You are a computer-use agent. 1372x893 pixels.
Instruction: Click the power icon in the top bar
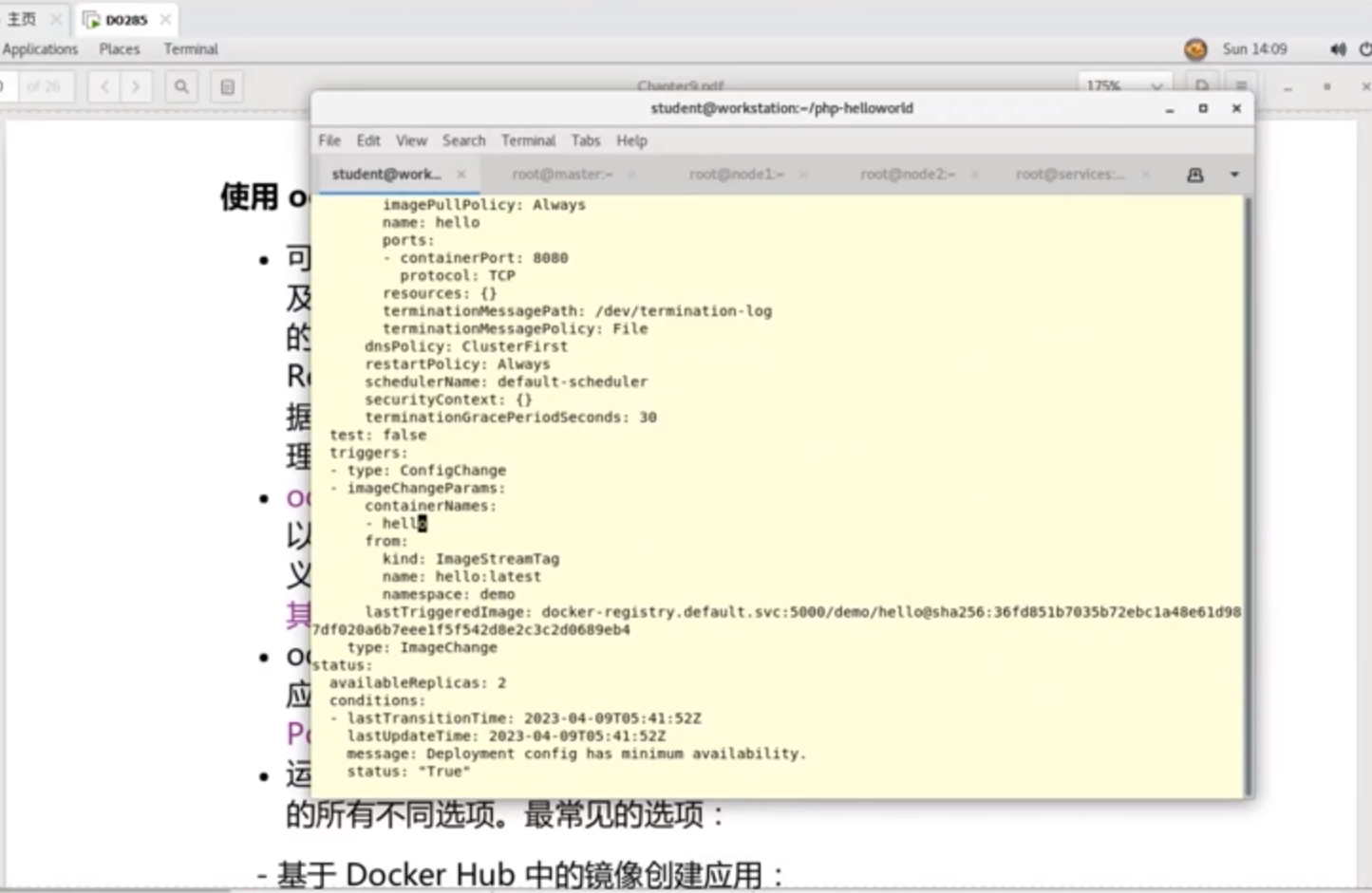[1365, 49]
